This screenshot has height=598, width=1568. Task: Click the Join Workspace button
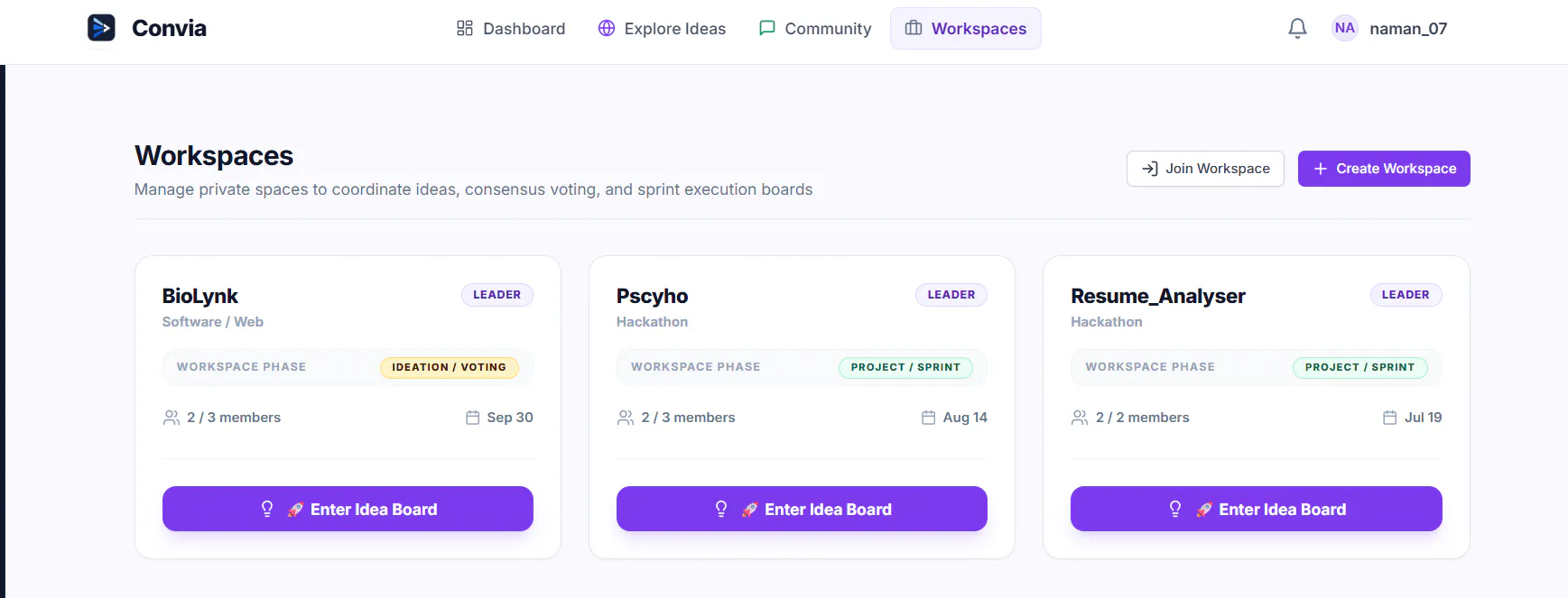(1205, 169)
